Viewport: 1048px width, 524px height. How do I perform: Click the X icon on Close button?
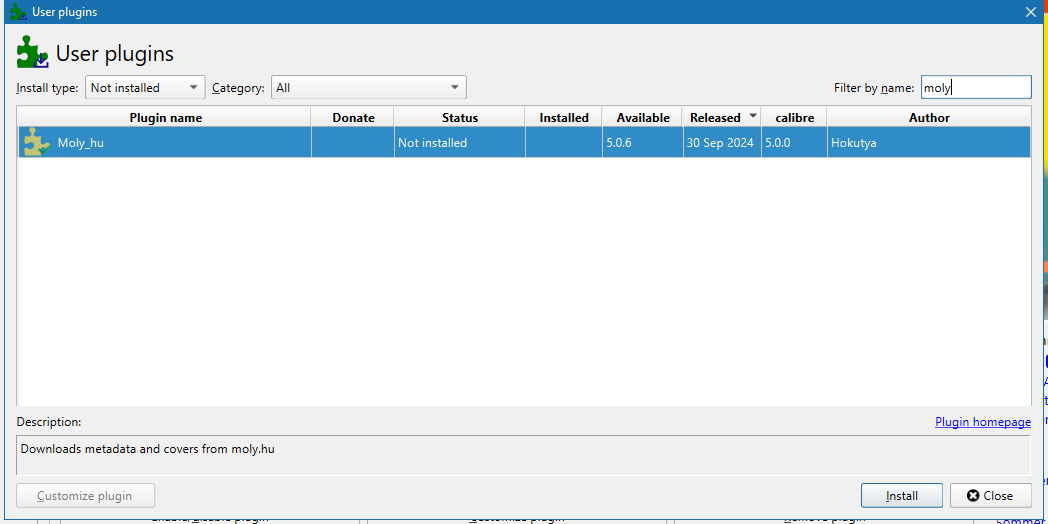(x=973, y=496)
